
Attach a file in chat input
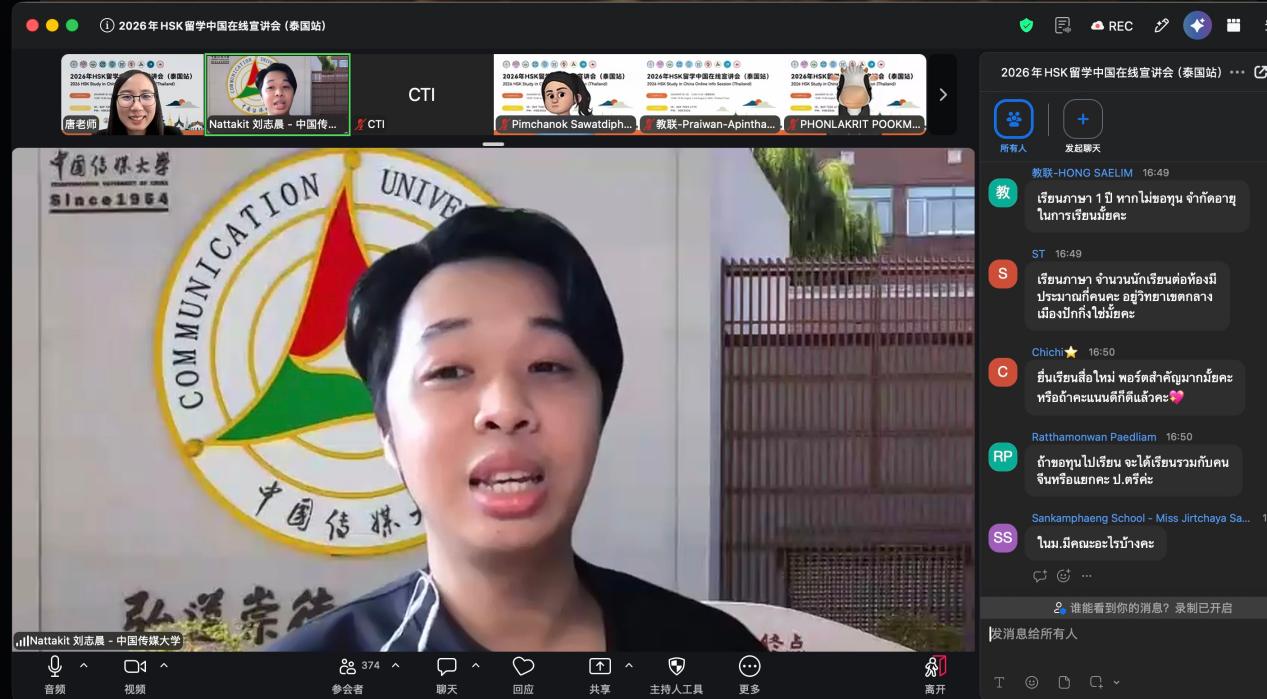click(1064, 682)
